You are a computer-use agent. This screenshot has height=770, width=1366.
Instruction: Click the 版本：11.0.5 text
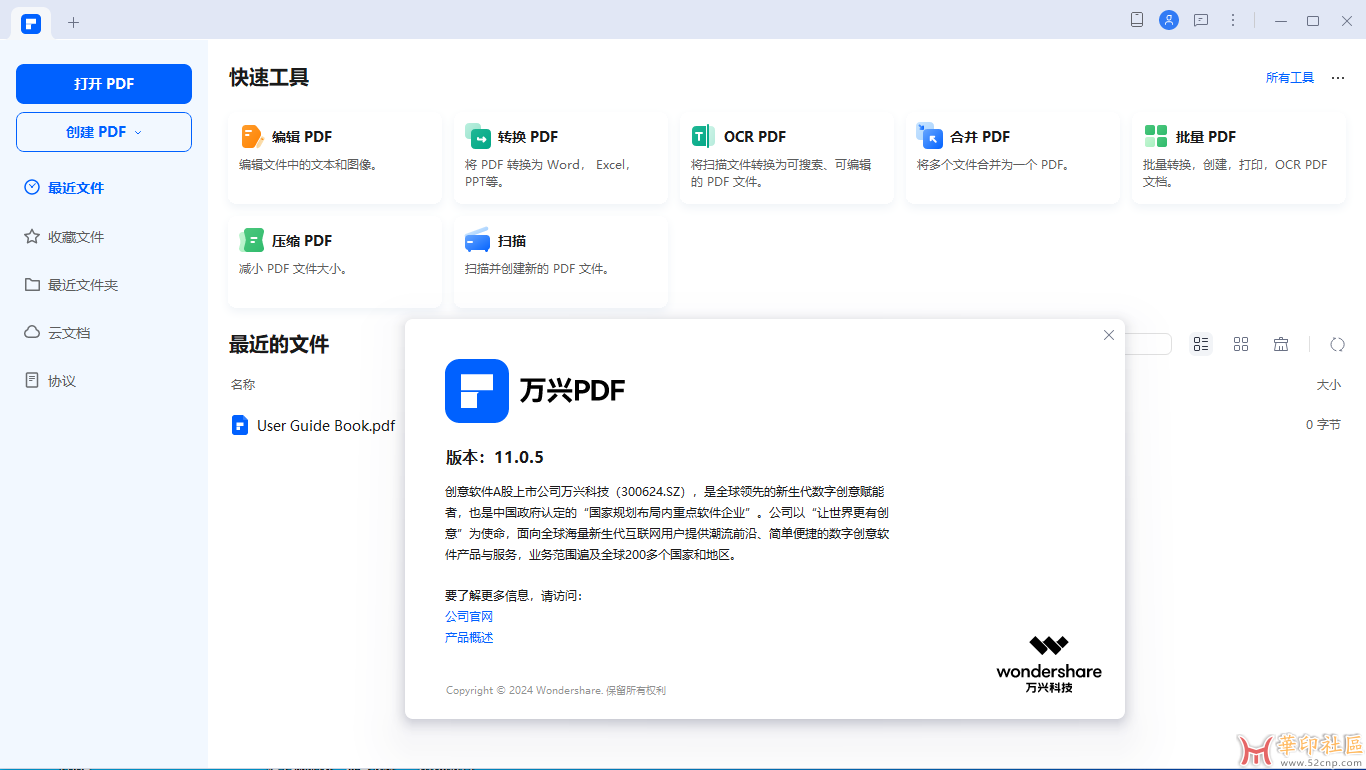(494, 458)
